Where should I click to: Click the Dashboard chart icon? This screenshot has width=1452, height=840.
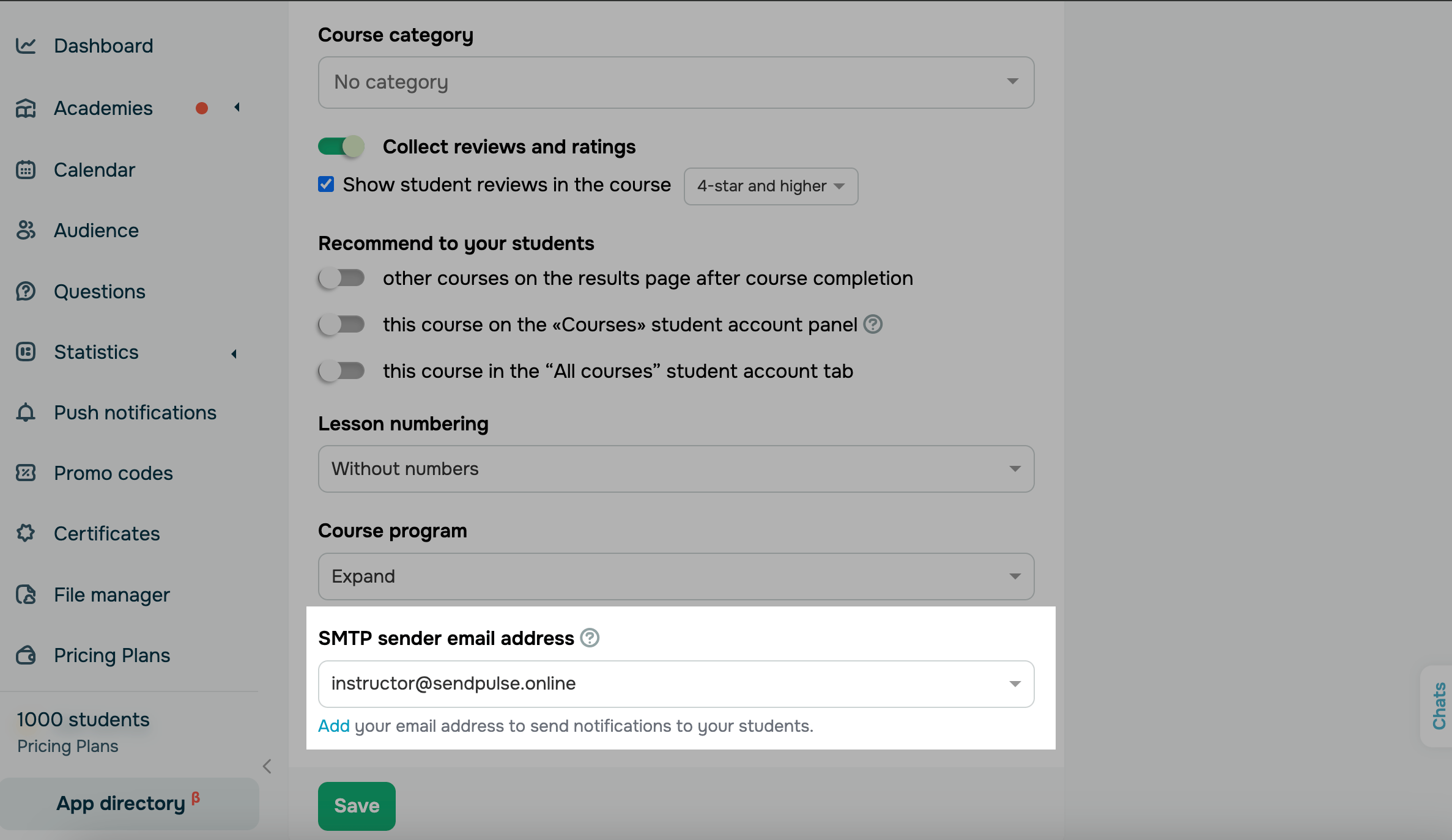26,46
